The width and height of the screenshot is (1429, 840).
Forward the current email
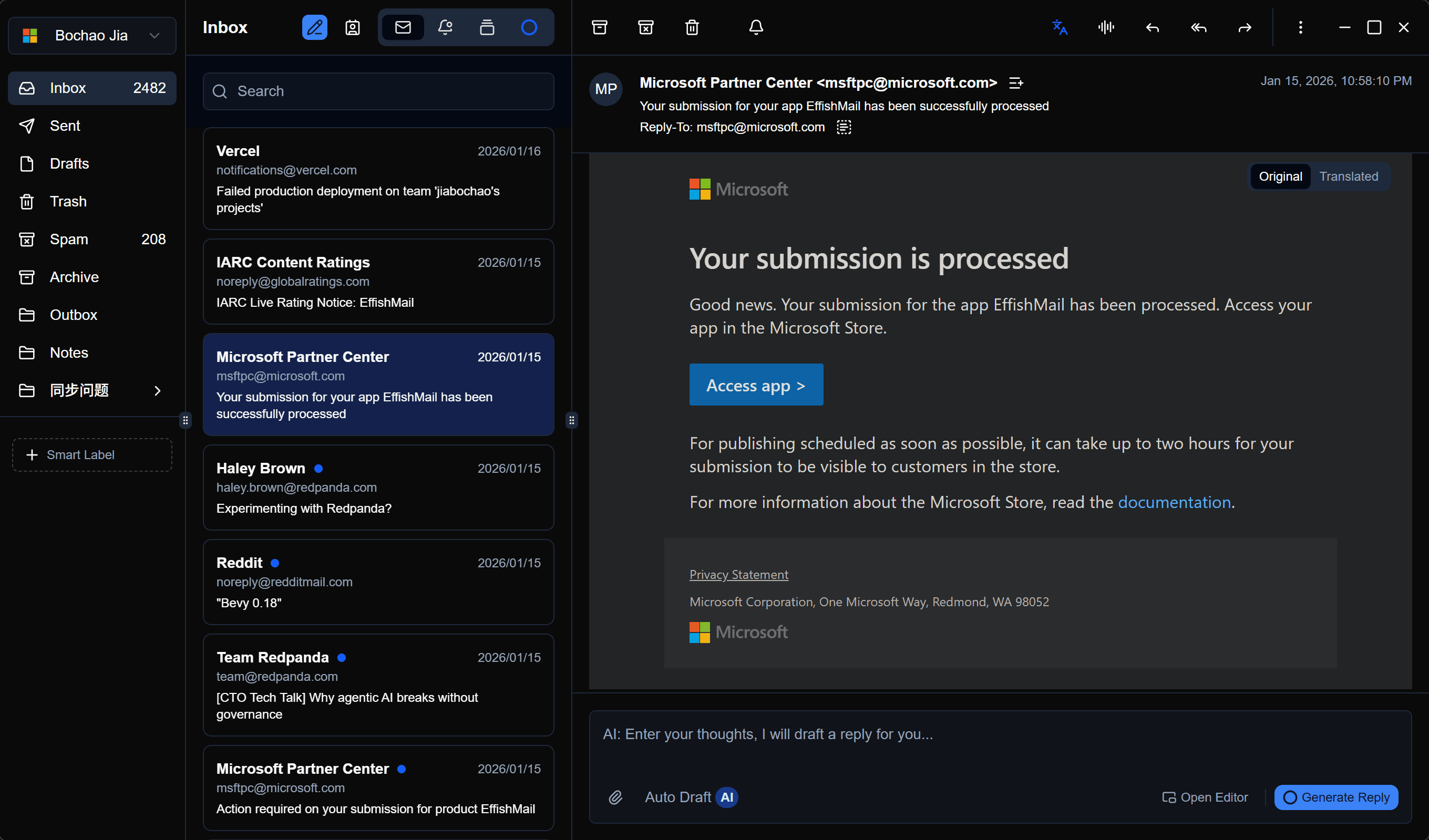tap(1245, 27)
